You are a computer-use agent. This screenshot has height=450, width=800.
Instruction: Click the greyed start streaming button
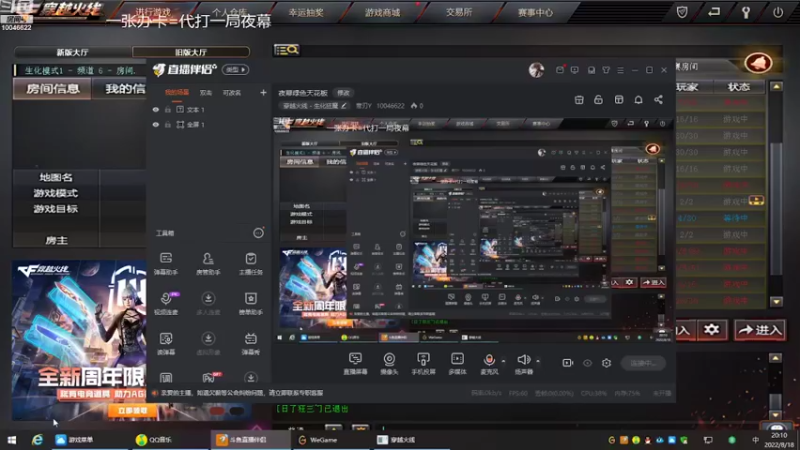click(643, 363)
